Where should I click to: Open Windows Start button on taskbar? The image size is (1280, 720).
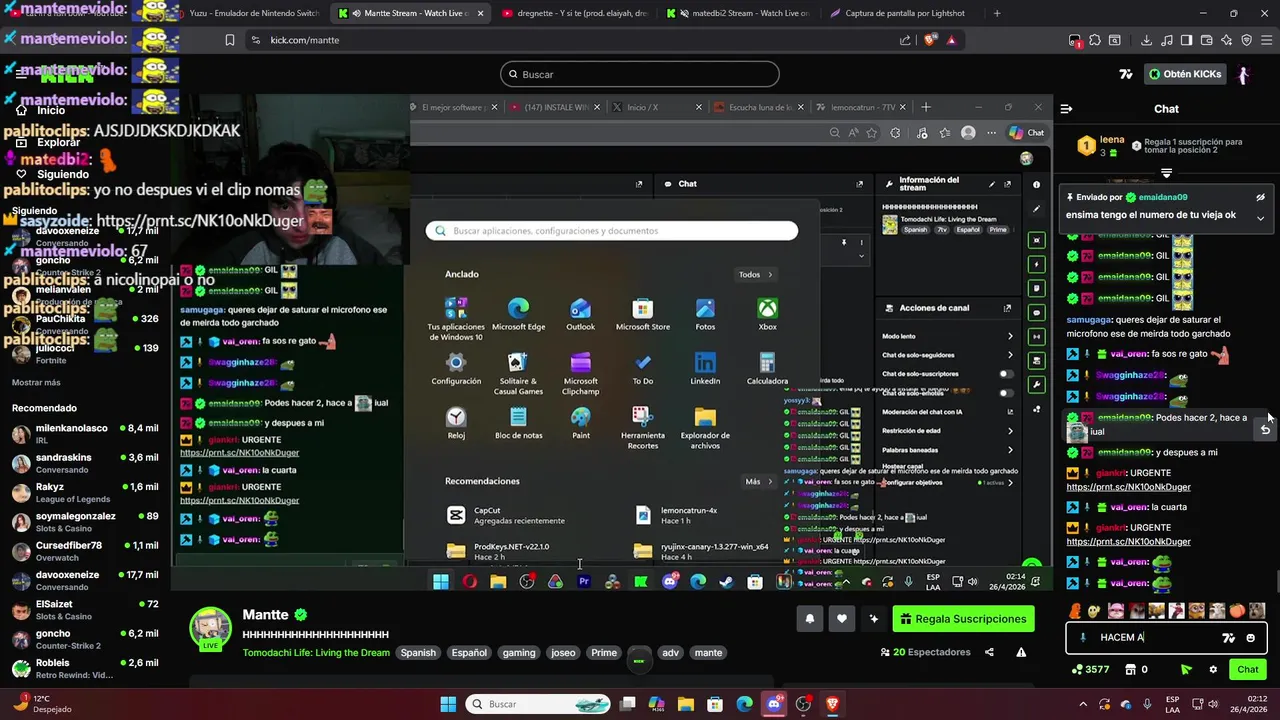pos(448,704)
